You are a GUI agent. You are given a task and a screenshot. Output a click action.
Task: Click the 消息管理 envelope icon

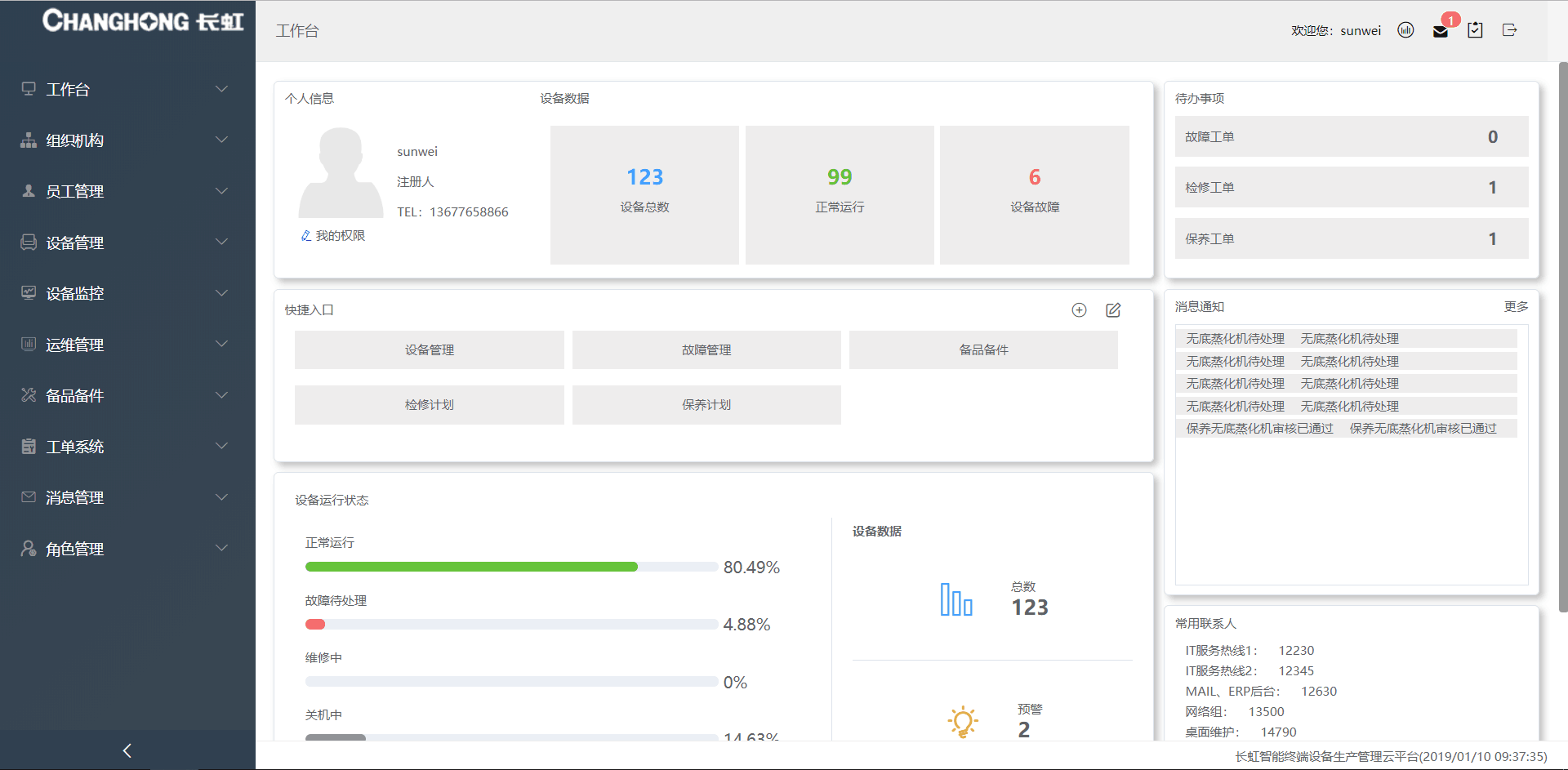click(x=29, y=497)
